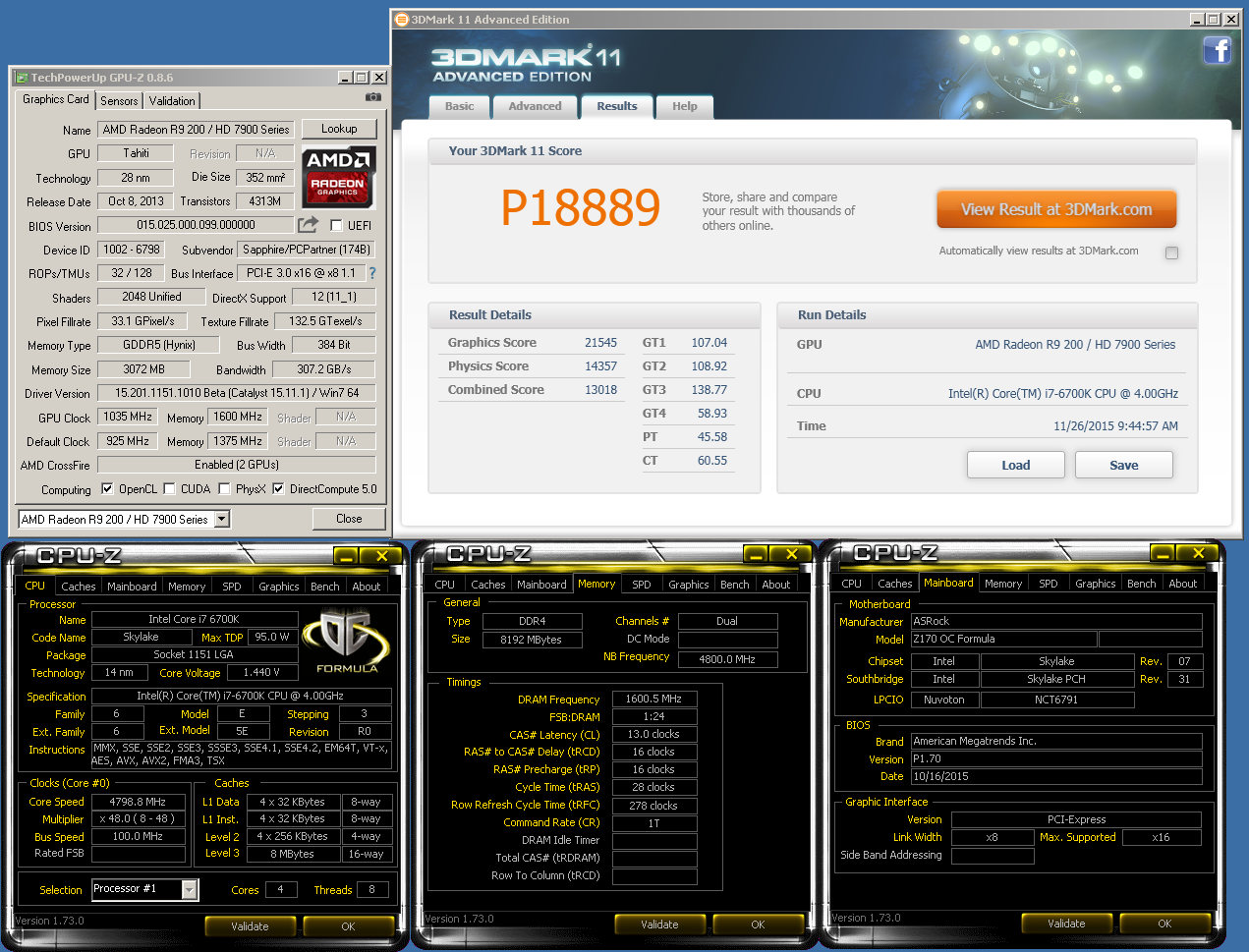The height and width of the screenshot is (952, 1249).
Task: Click the Run Details time 11/26/2015 9:44:57 AM
Action: (x=1115, y=425)
